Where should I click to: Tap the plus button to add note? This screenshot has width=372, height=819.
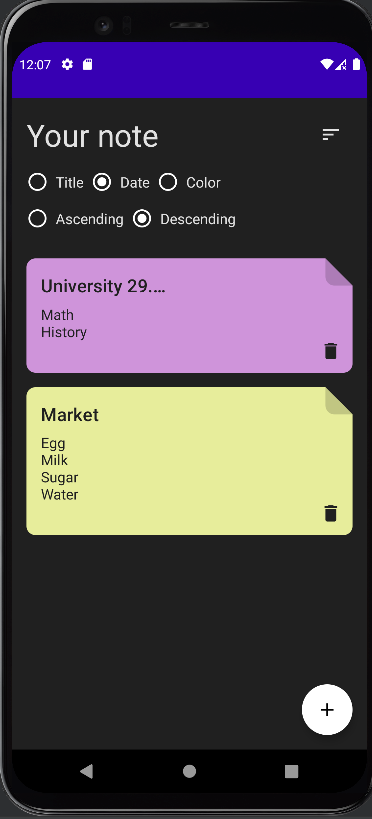pyautogui.click(x=327, y=709)
